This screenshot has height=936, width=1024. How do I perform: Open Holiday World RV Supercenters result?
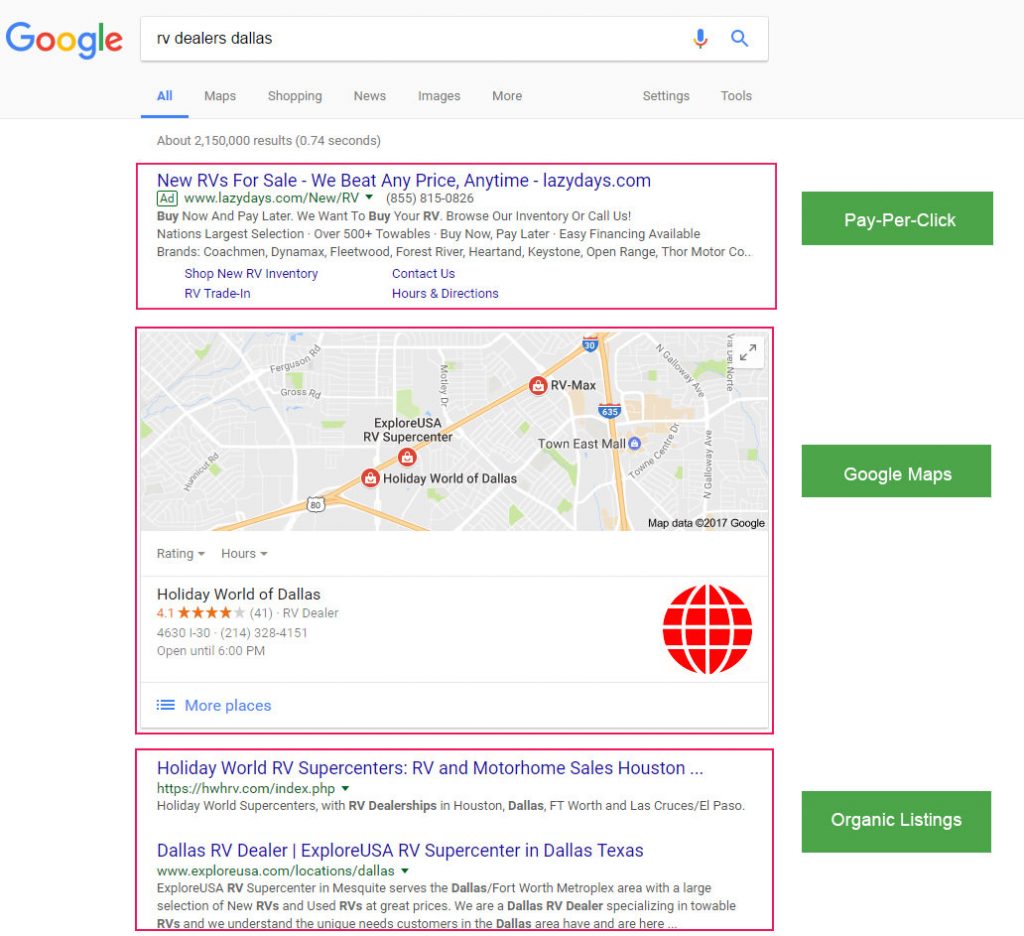[430, 767]
